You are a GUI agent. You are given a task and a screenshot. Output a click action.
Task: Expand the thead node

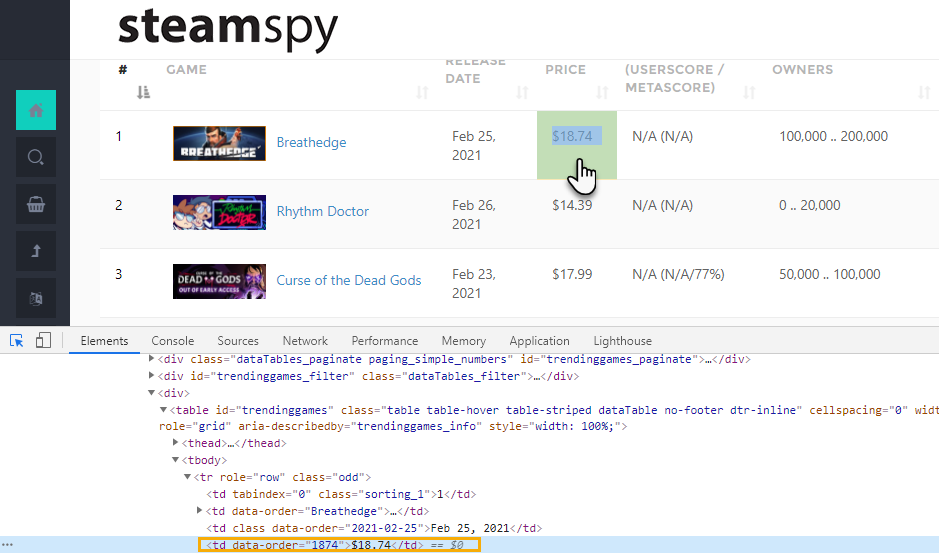[x=175, y=443]
